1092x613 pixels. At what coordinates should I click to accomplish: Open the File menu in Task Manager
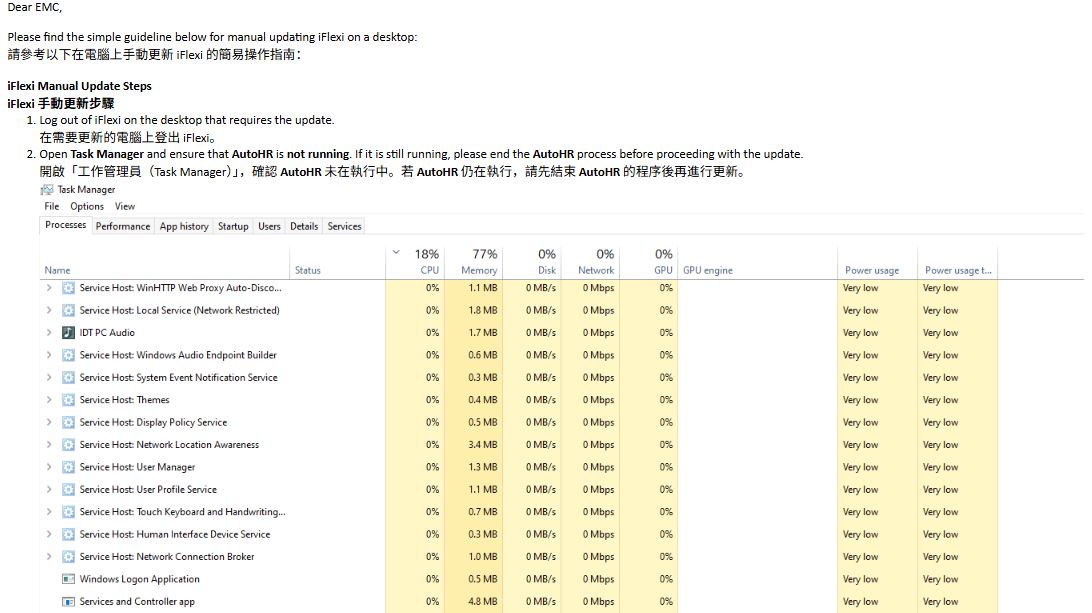pyautogui.click(x=52, y=206)
